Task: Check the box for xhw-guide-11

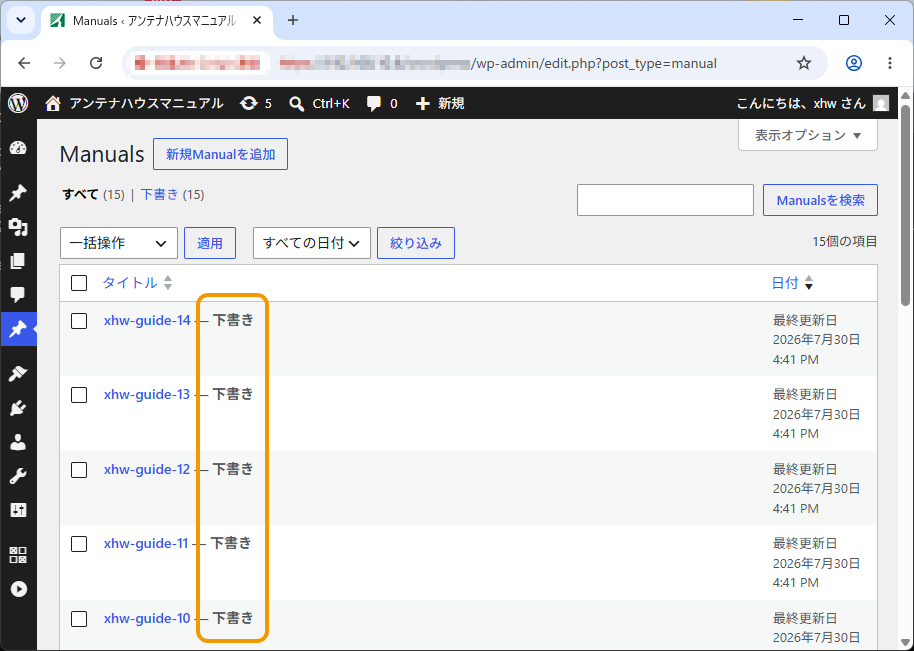Action: (79, 544)
